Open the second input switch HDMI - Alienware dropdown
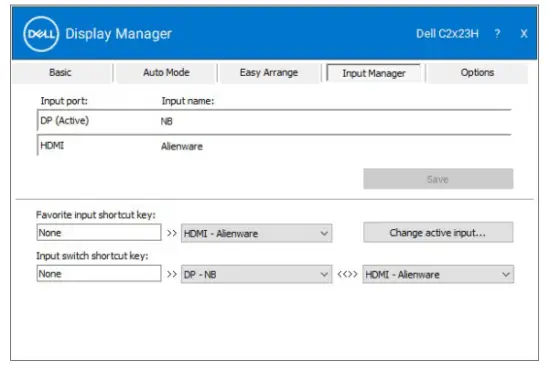 pos(438,274)
